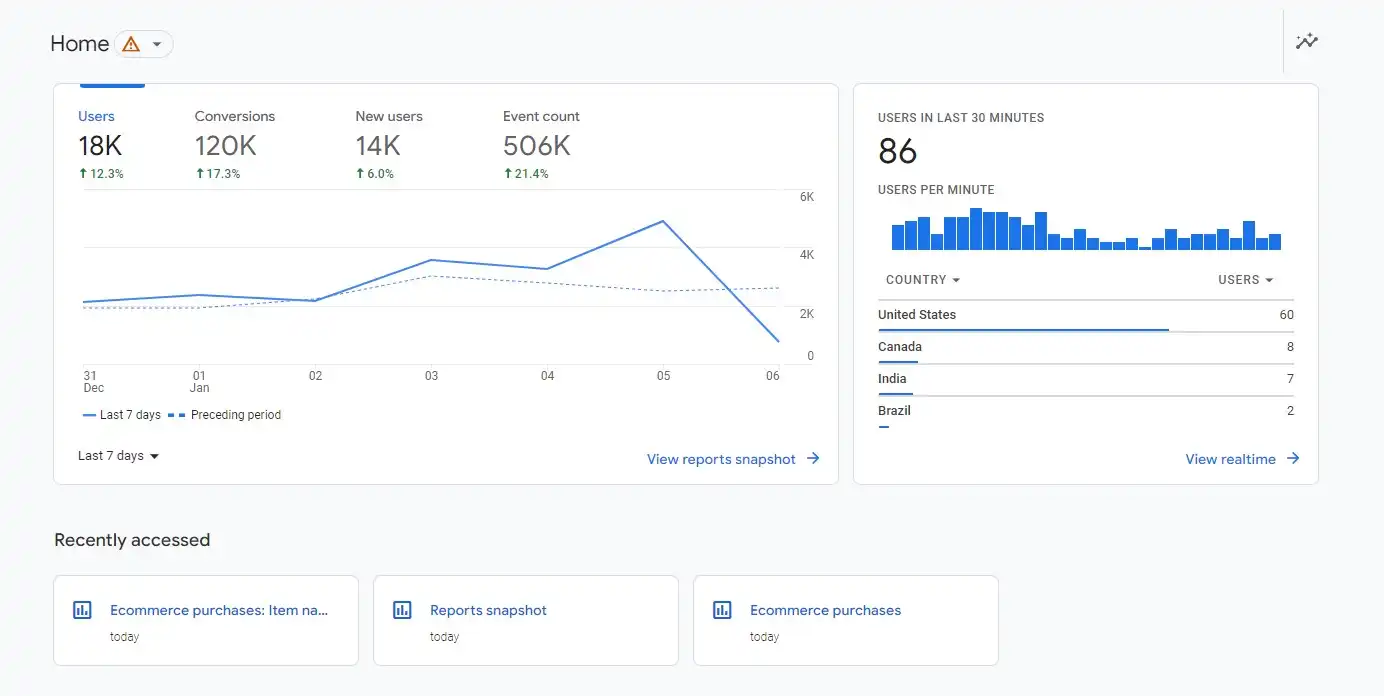Viewport: 1384px width, 696px height.
Task: Select the New users metric tab
Action: point(389,144)
